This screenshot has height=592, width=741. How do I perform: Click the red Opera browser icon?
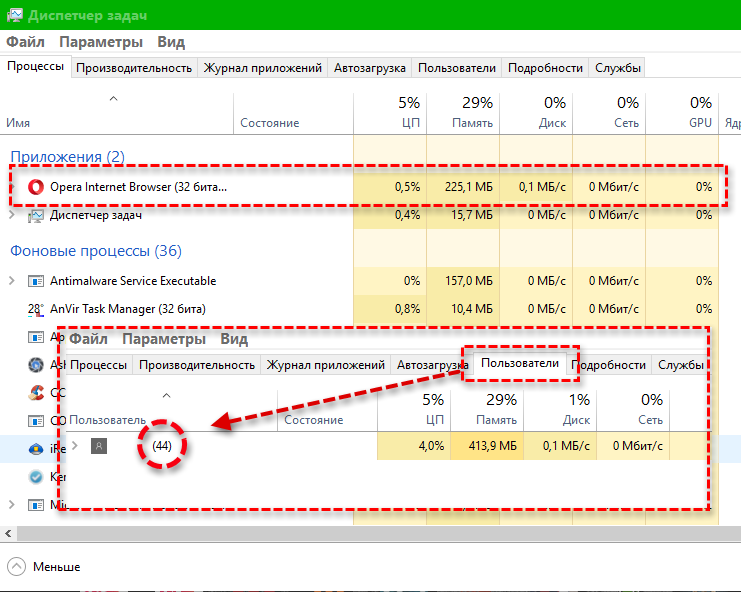35,187
